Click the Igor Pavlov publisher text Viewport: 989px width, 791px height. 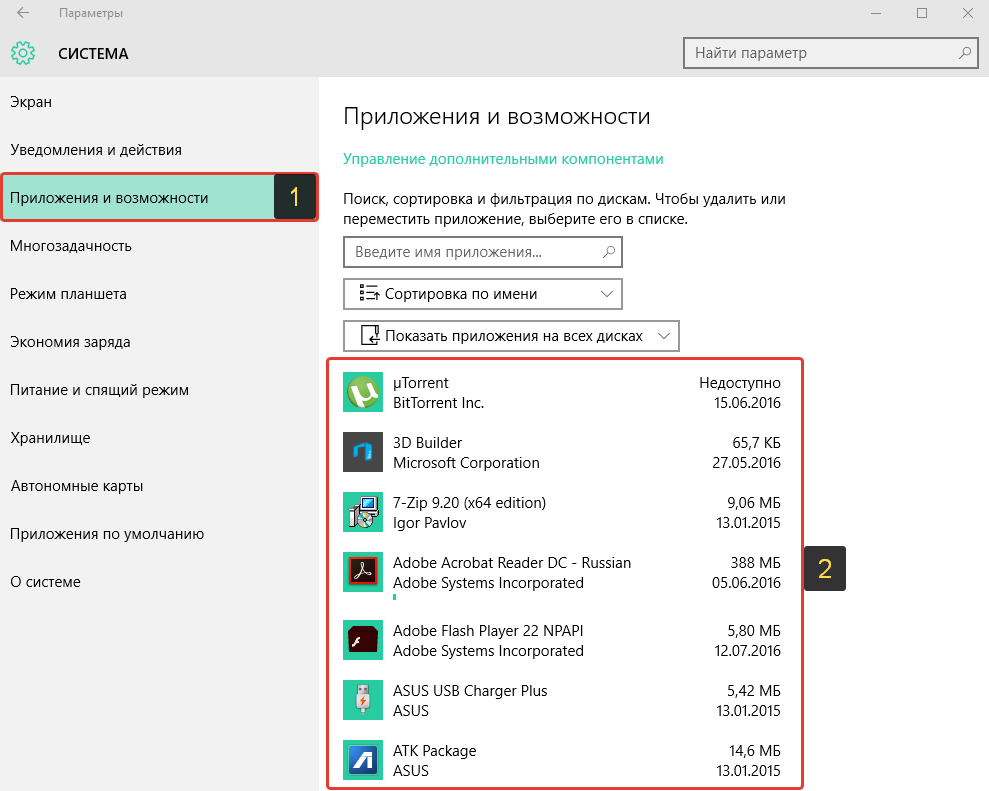430,523
